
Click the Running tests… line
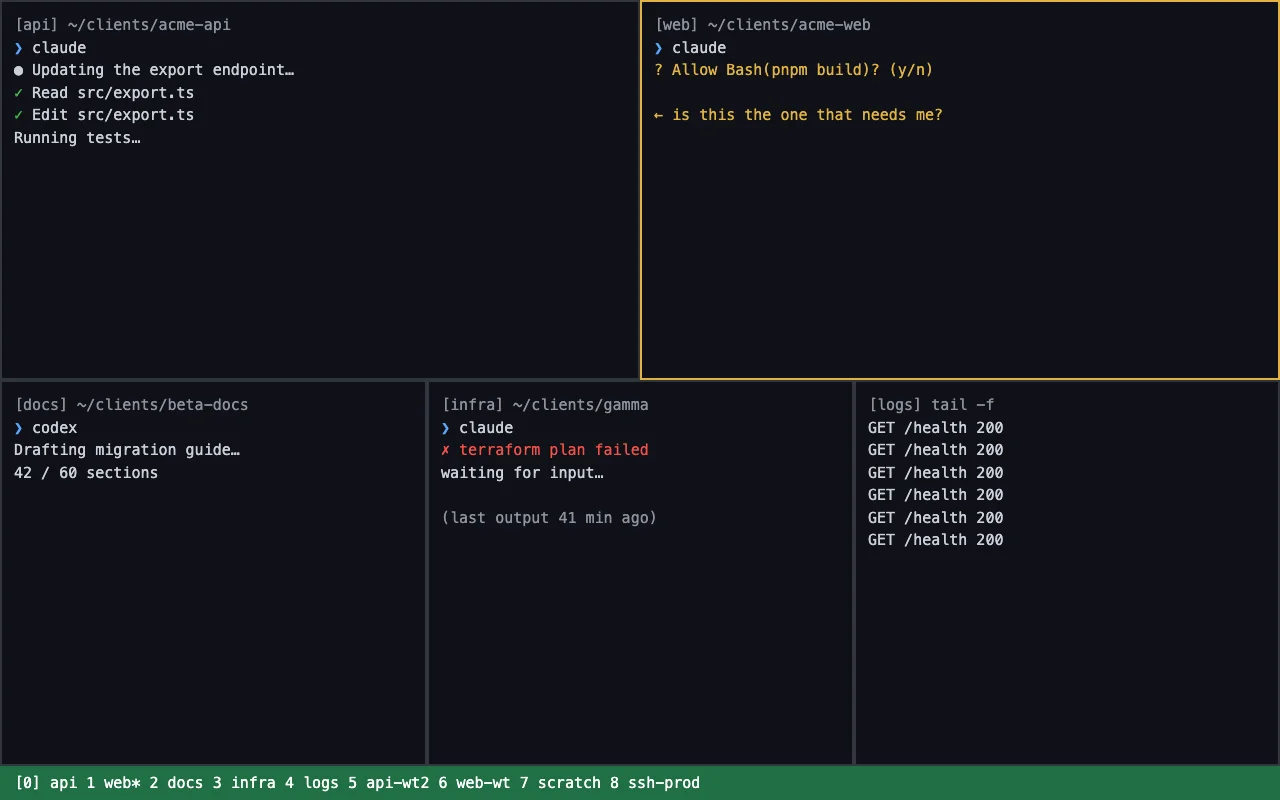77,138
